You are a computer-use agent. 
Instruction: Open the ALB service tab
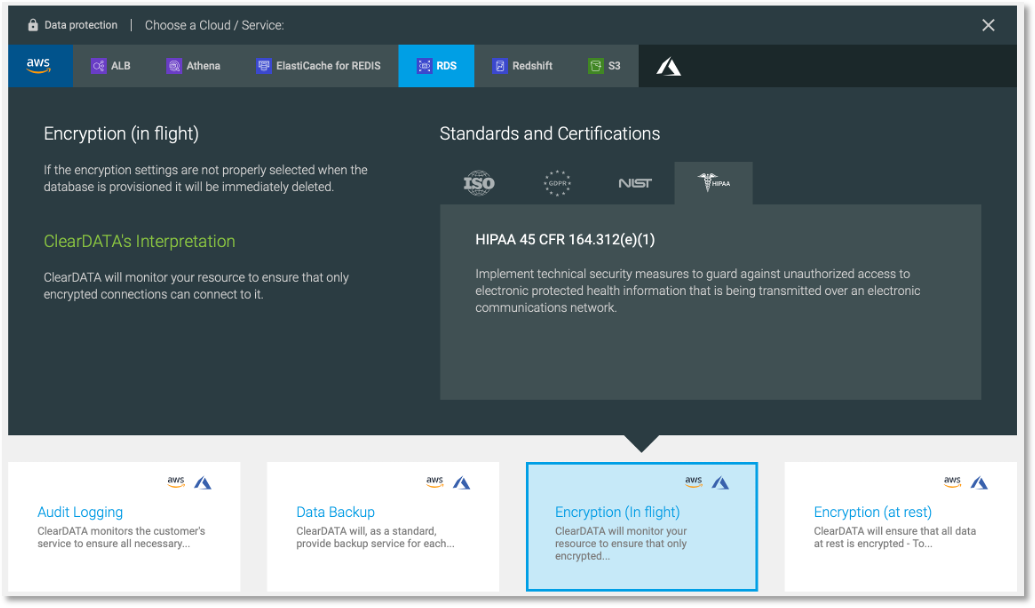pyautogui.click(x=110, y=65)
